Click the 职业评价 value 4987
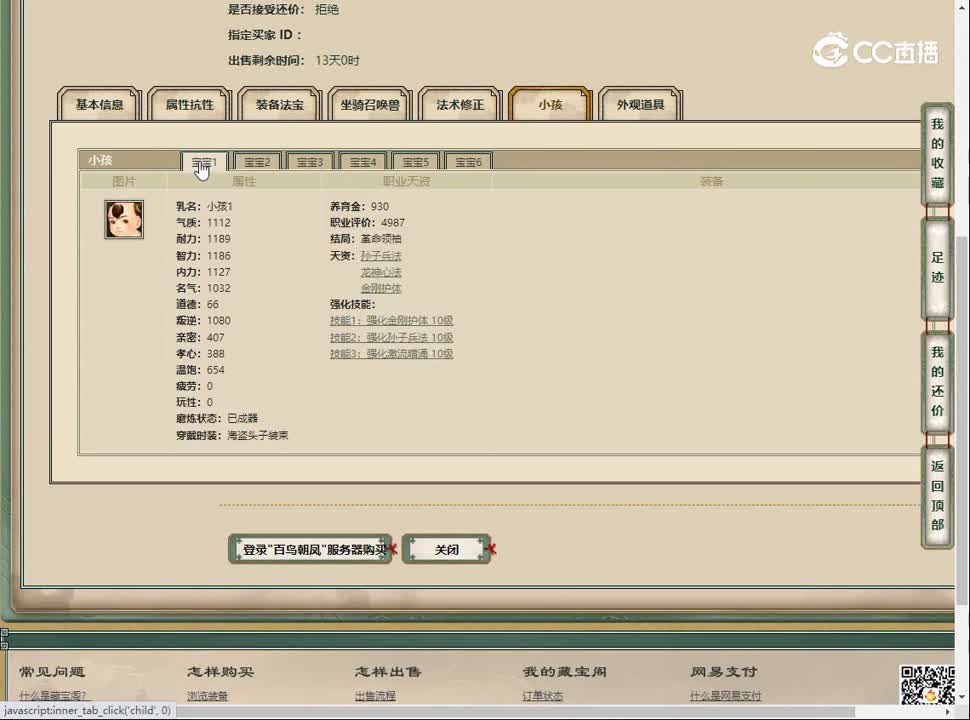970x720 pixels. click(x=393, y=223)
